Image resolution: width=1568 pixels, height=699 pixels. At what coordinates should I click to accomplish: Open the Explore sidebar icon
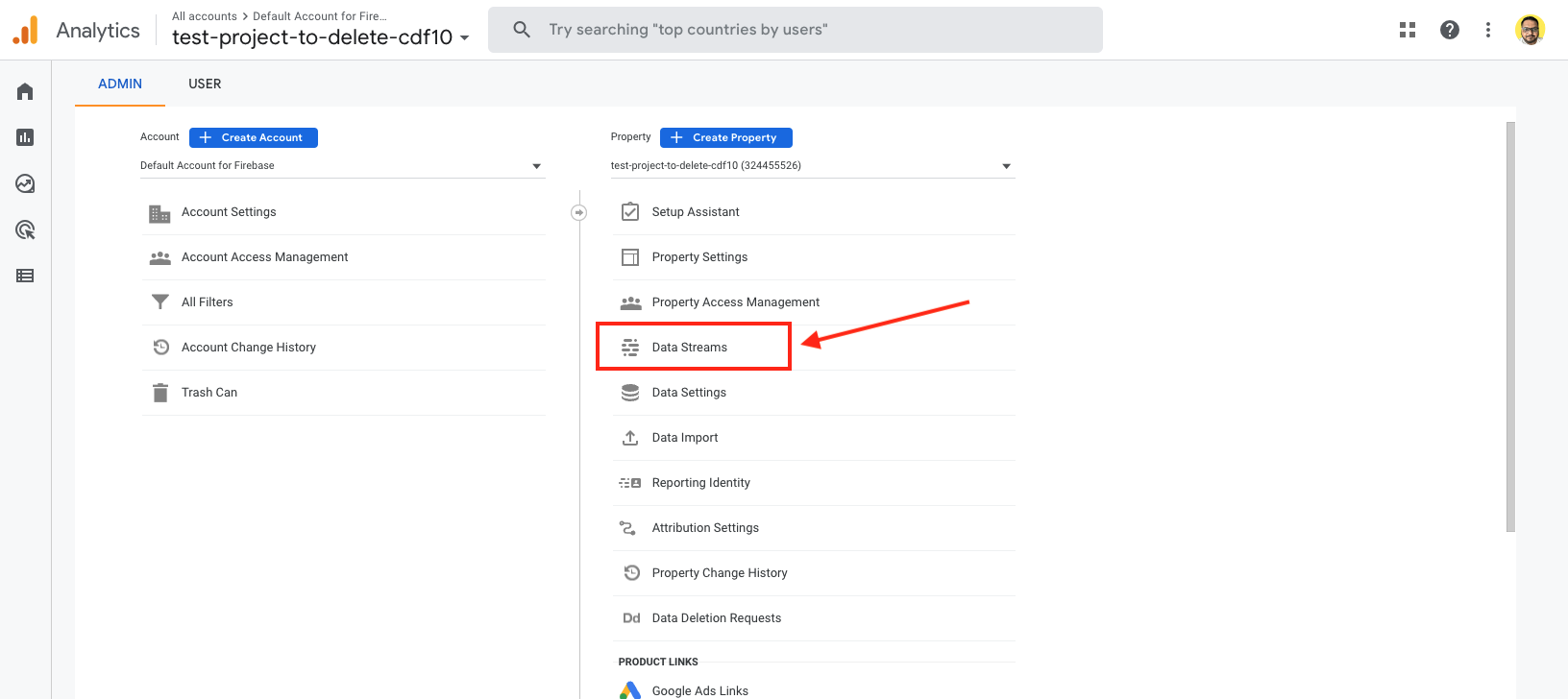click(x=25, y=183)
